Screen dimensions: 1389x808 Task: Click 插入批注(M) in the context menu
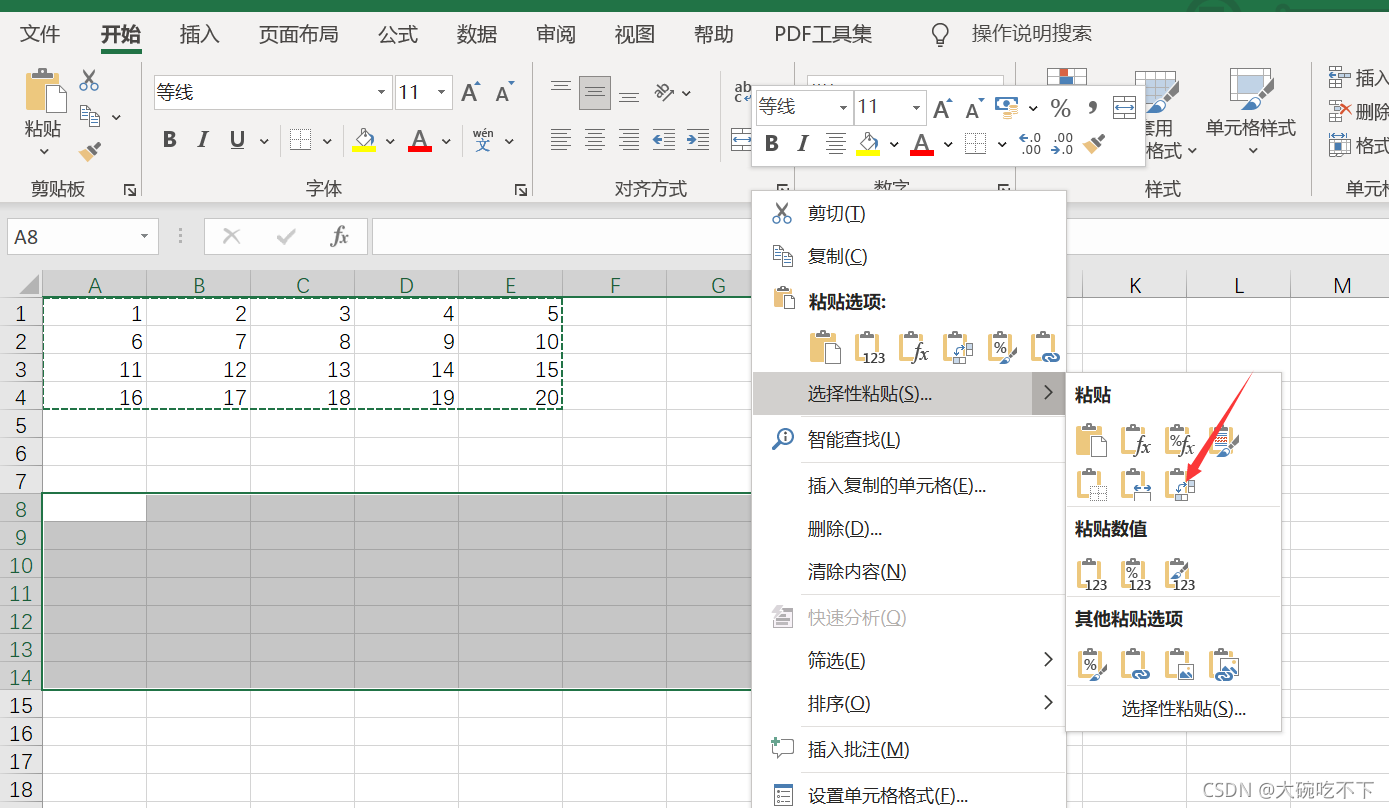point(909,749)
